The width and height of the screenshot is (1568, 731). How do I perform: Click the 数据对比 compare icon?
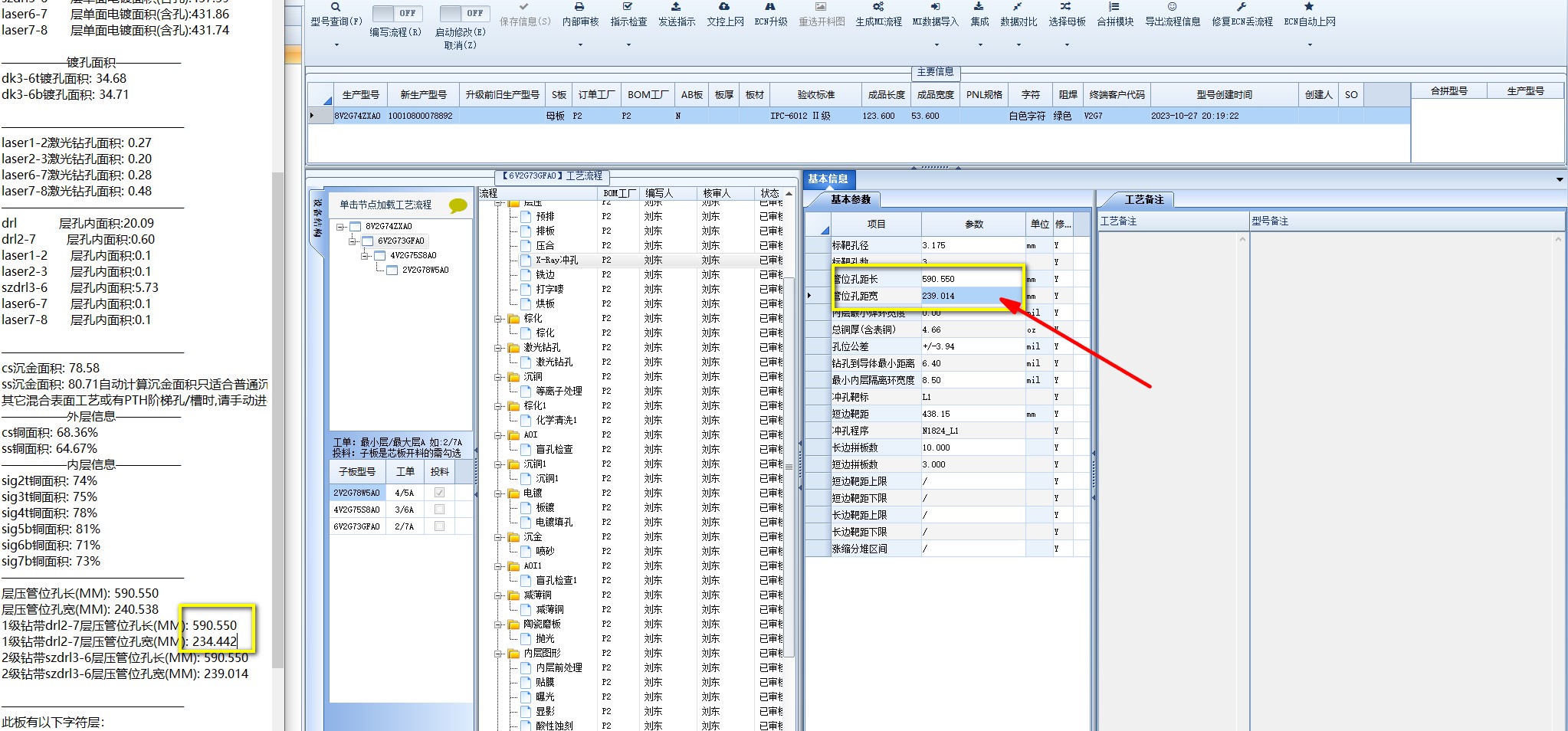tap(1018, 6)
